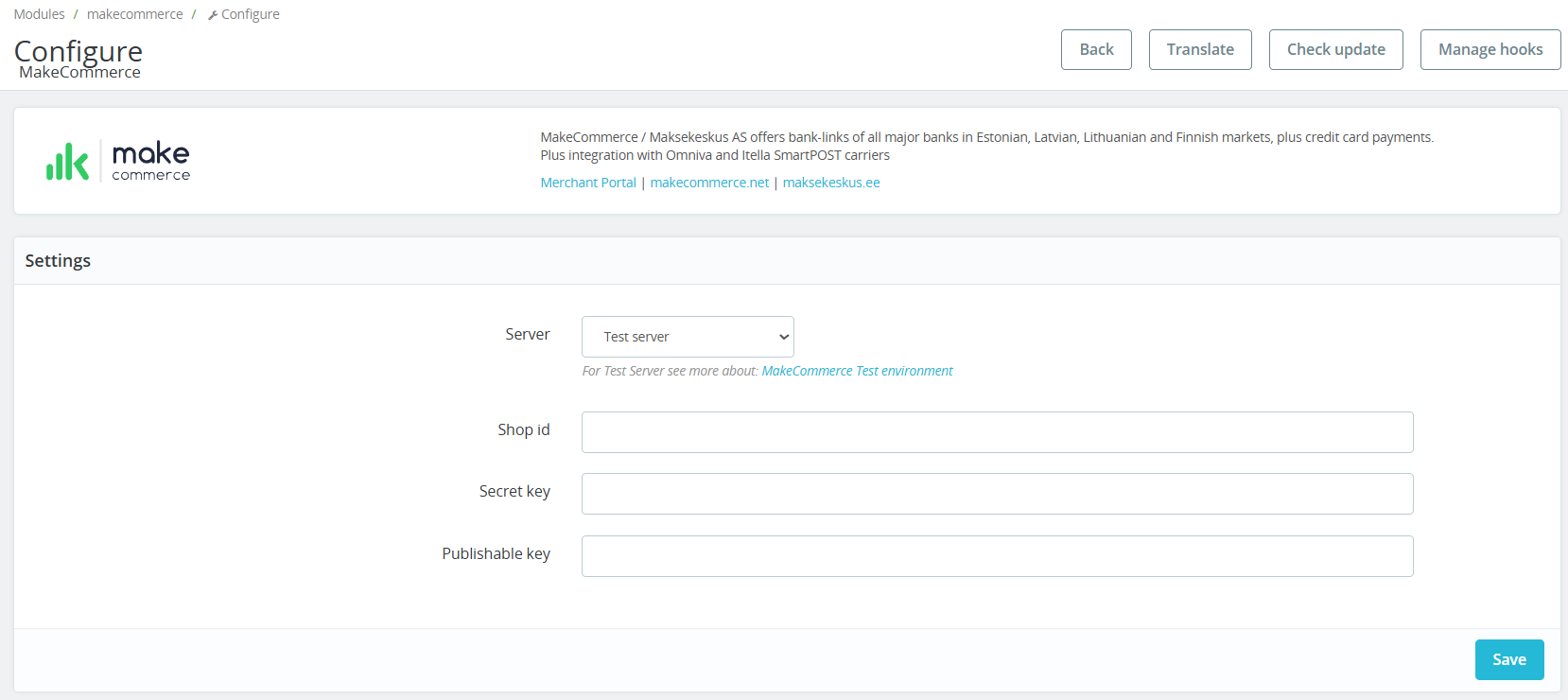Click into the Secret key field

tap(997, 494)
